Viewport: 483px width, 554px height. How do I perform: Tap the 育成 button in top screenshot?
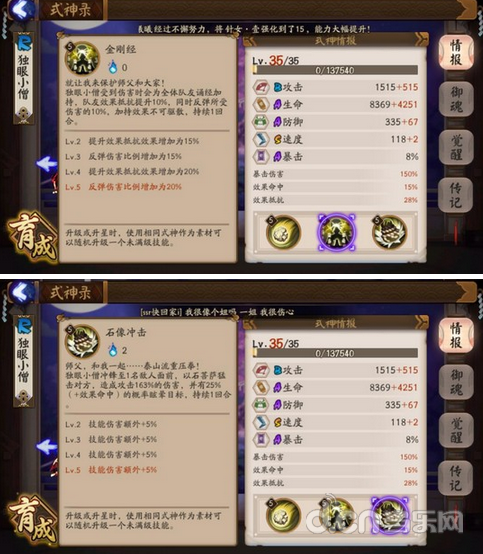(x=33, y=235)
